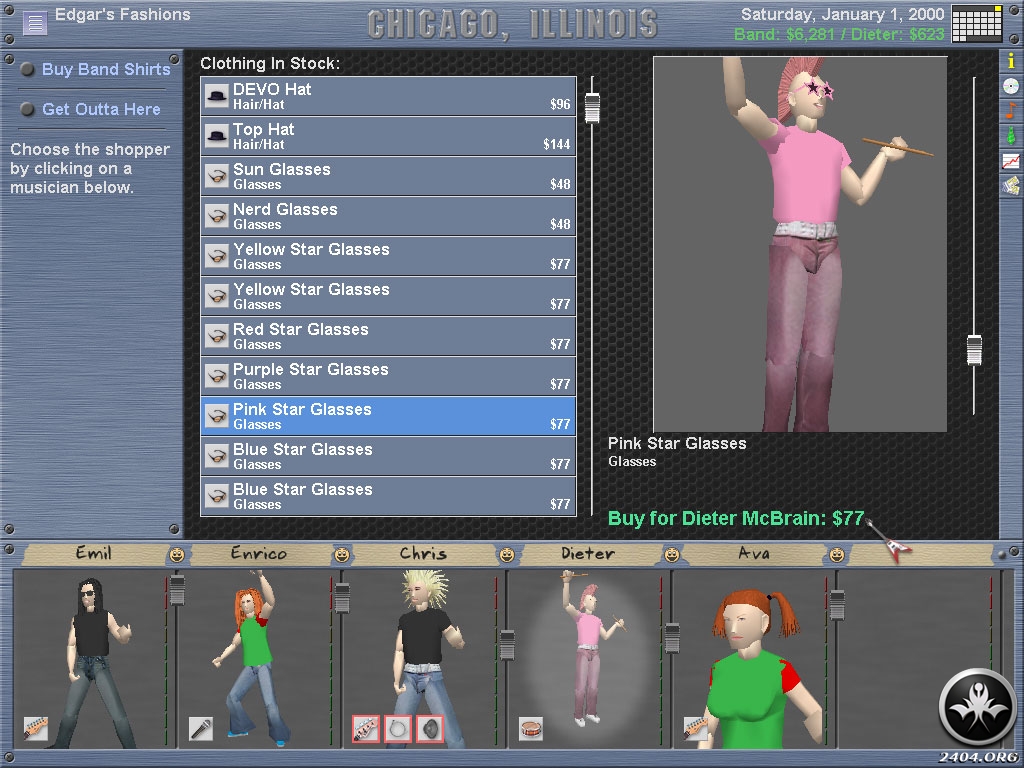The width and height of the screenshot is (1024, 768).
Task: Click Dieter's snare drum icon
Action: [x=531, y=728]
